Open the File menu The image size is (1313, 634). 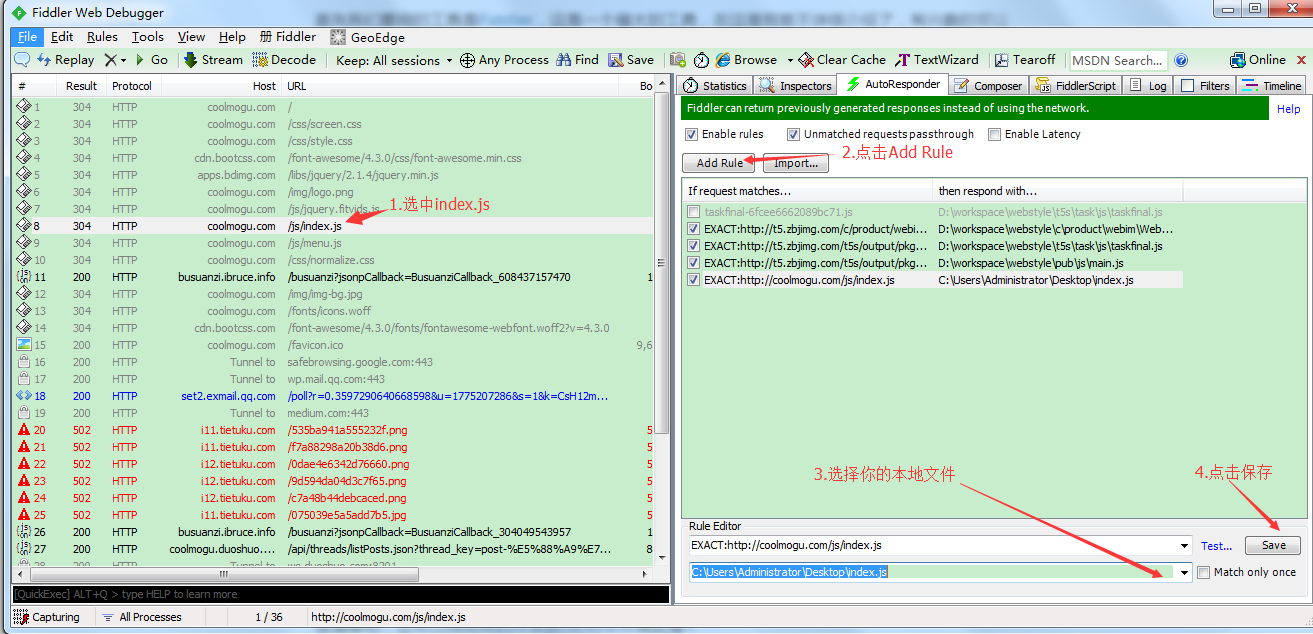coord(27,37)
